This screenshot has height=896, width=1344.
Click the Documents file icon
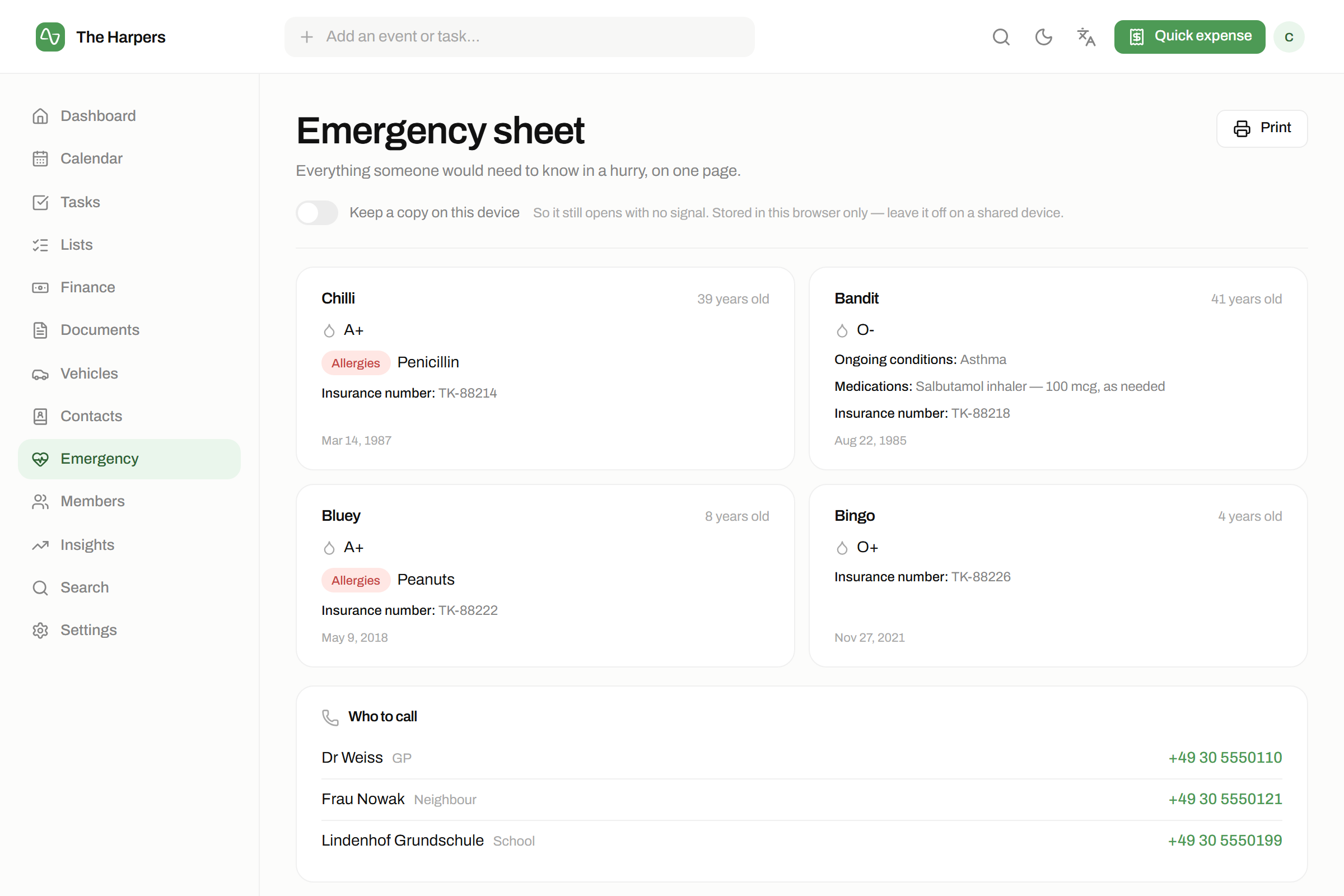coord(40,330)
